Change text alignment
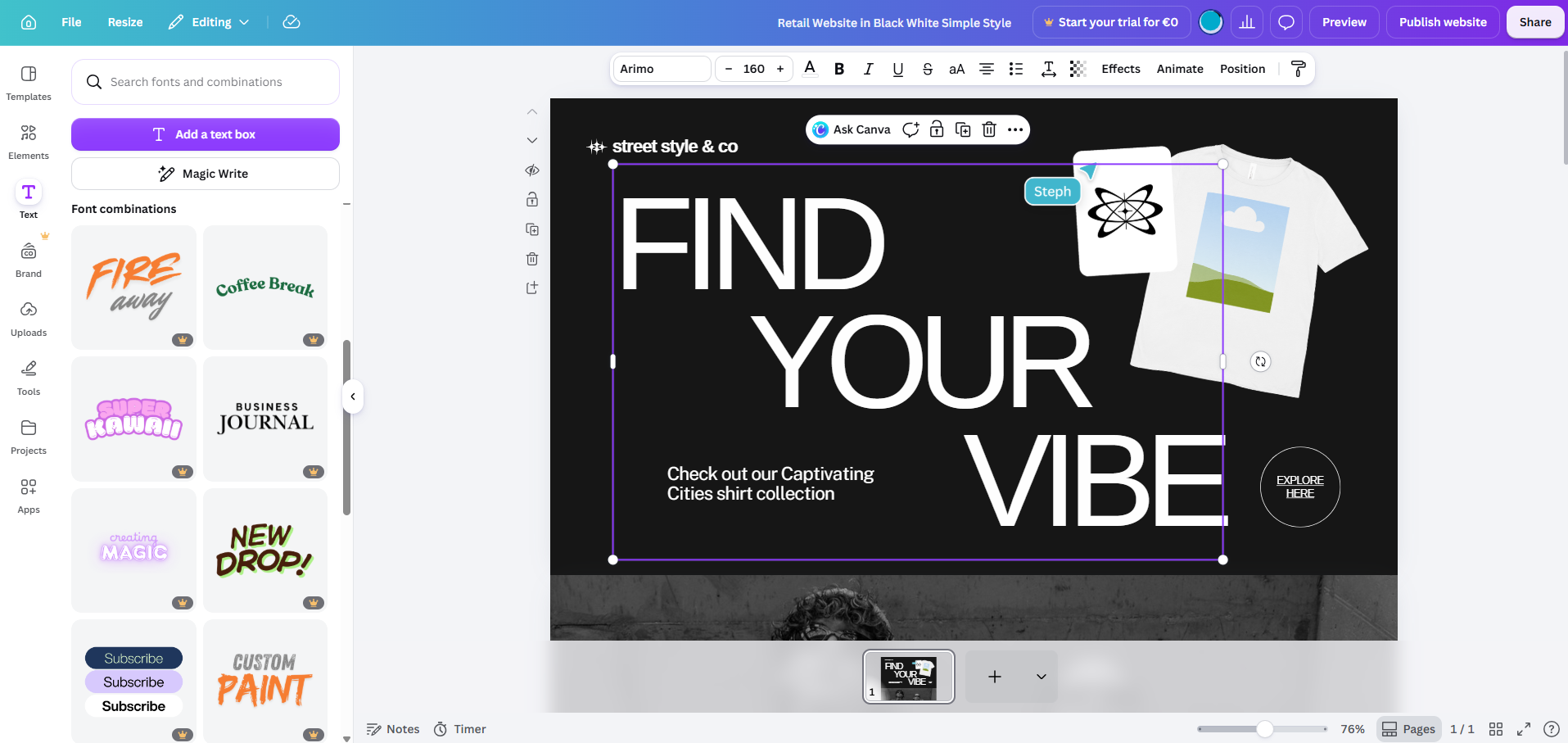This screenshot has height=743, width=1568. pyautogui.click(x=987, y=69)
